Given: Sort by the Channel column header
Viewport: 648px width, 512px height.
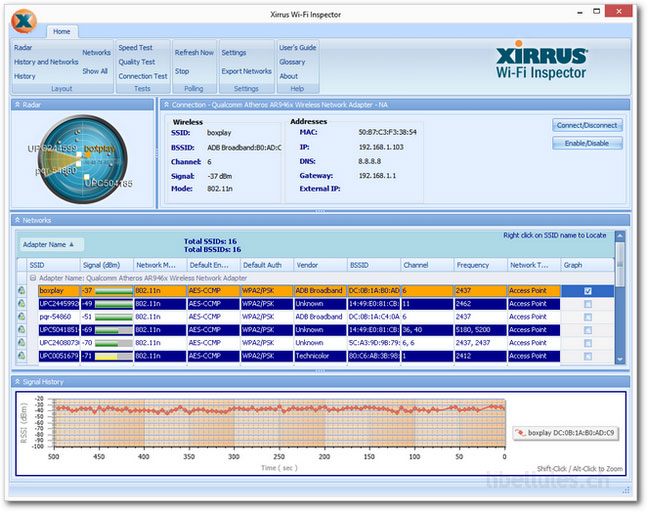Looking at the screenshot, I should coord(427,265).
